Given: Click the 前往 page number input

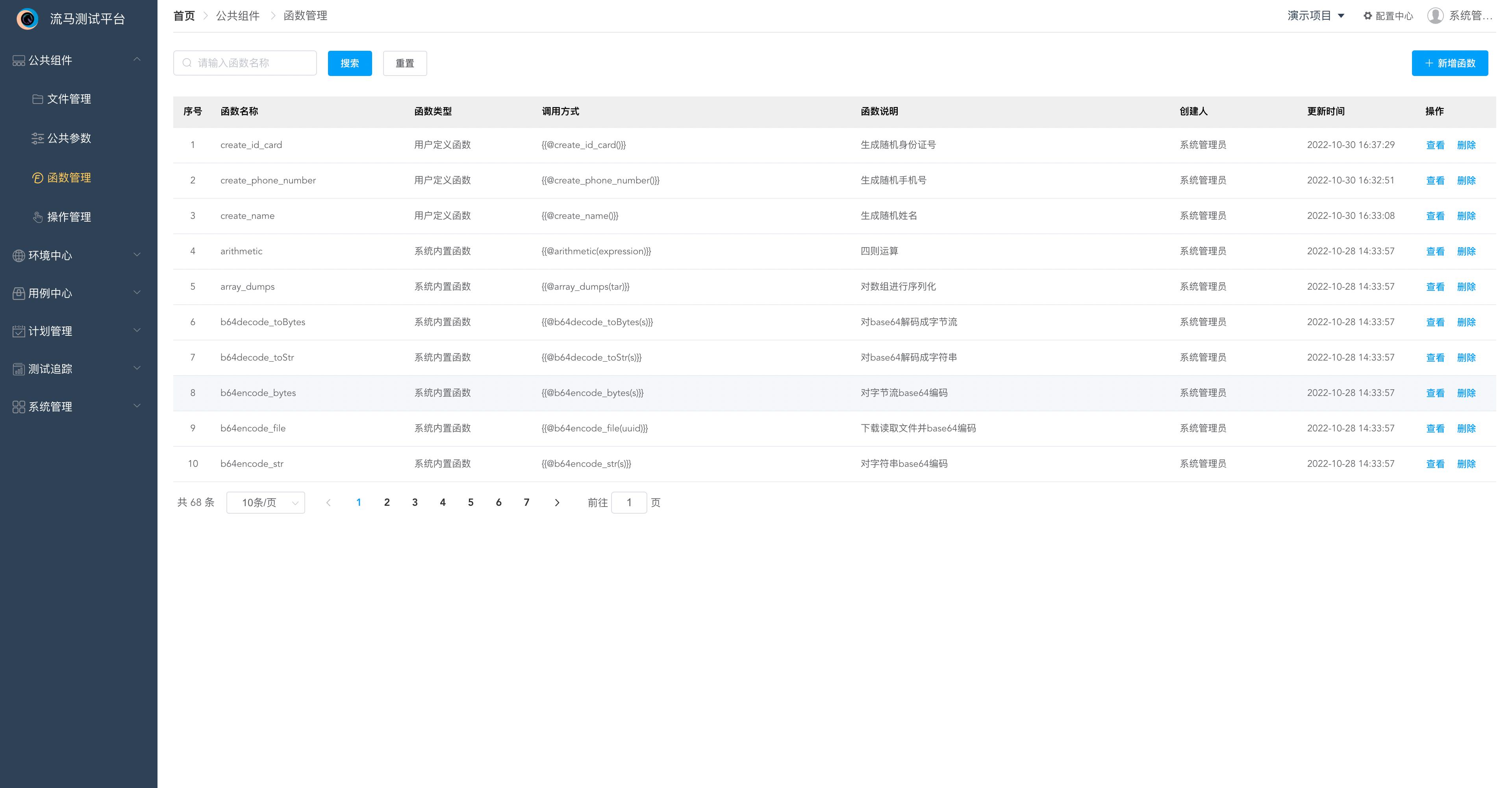Looking at the screenshot, I should [x=629, y=503].
